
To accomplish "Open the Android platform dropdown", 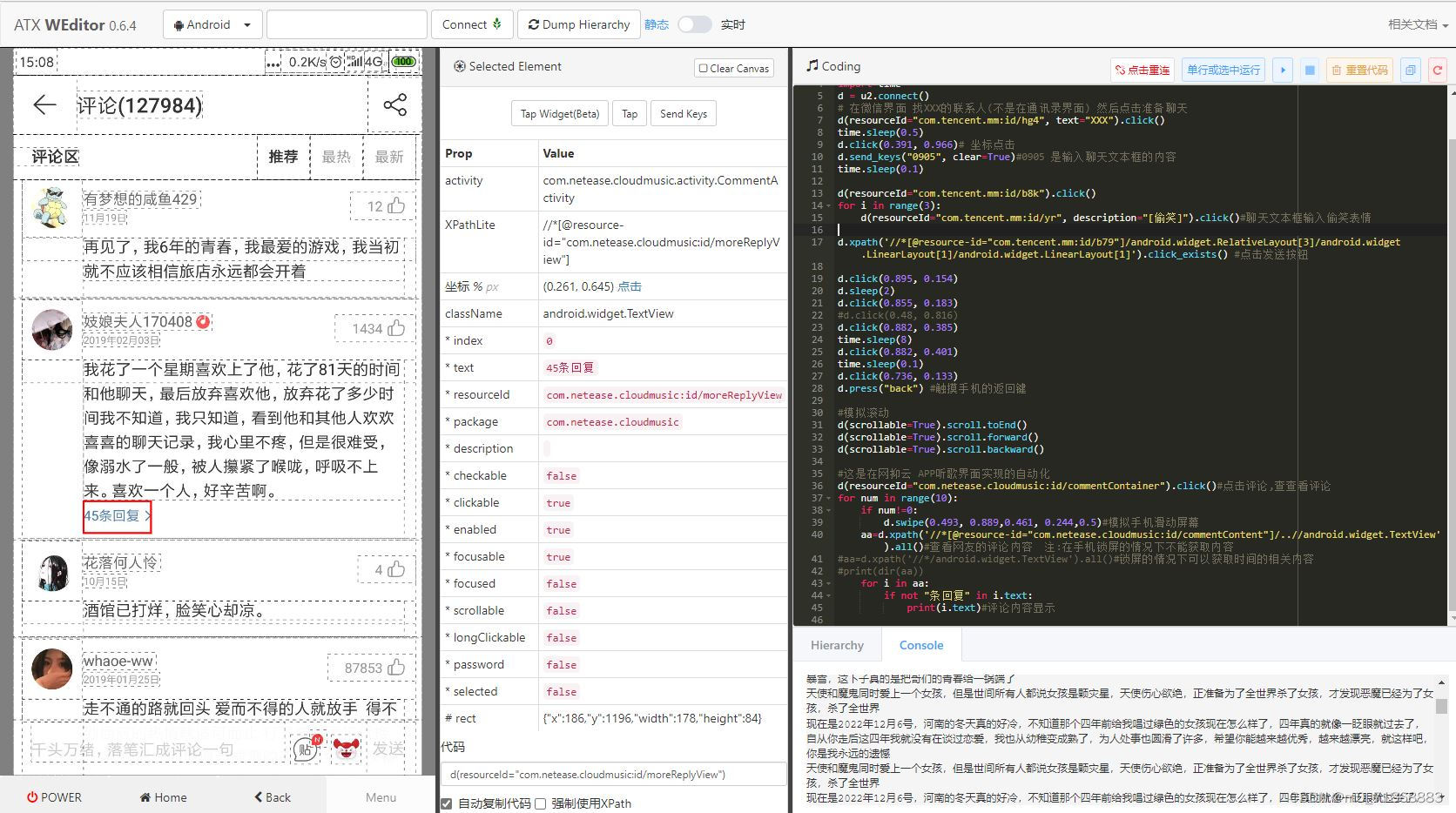I will point(212,24).
